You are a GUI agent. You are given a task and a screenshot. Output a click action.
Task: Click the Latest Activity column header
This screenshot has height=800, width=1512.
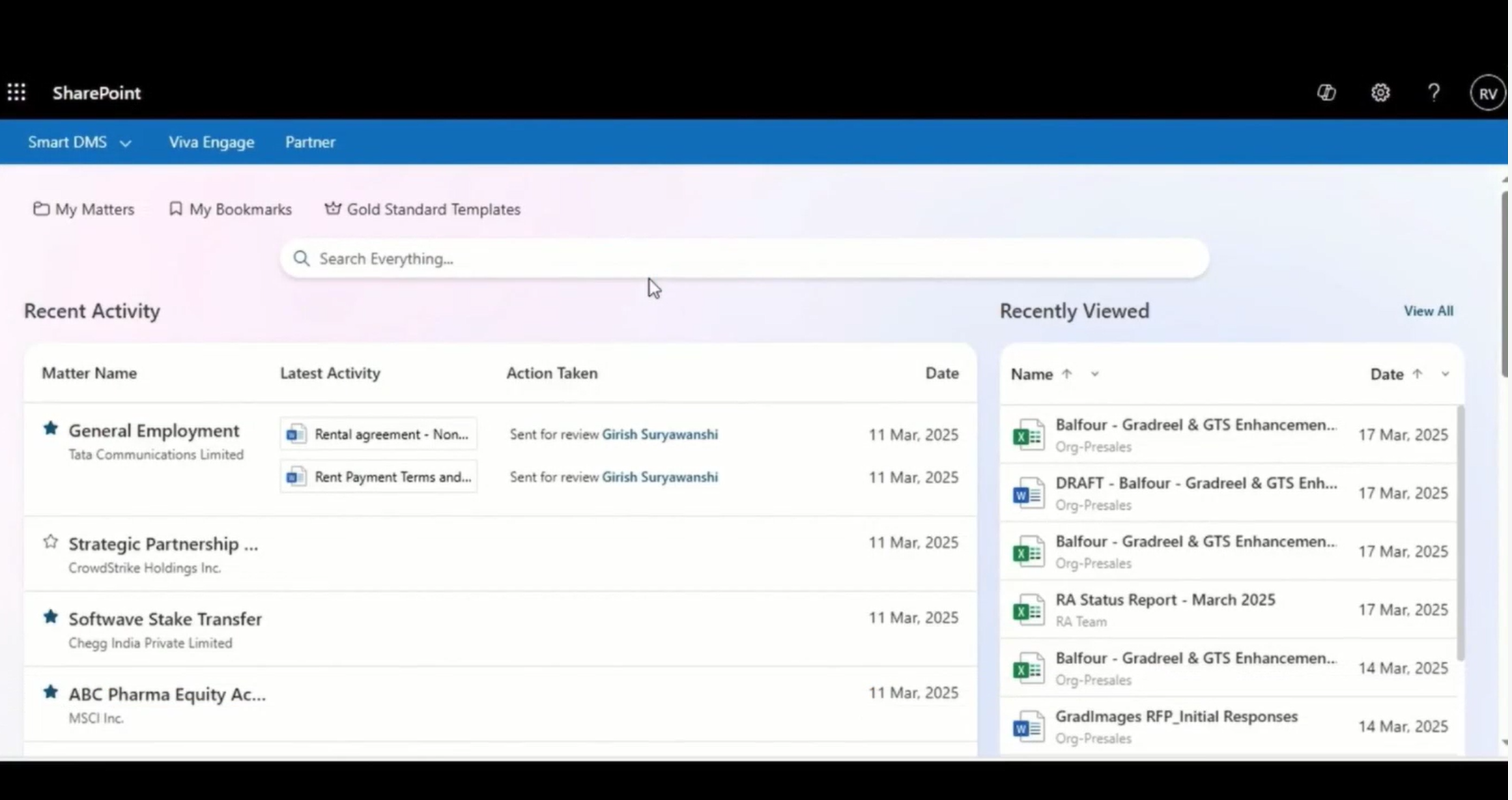coord(330,373)
